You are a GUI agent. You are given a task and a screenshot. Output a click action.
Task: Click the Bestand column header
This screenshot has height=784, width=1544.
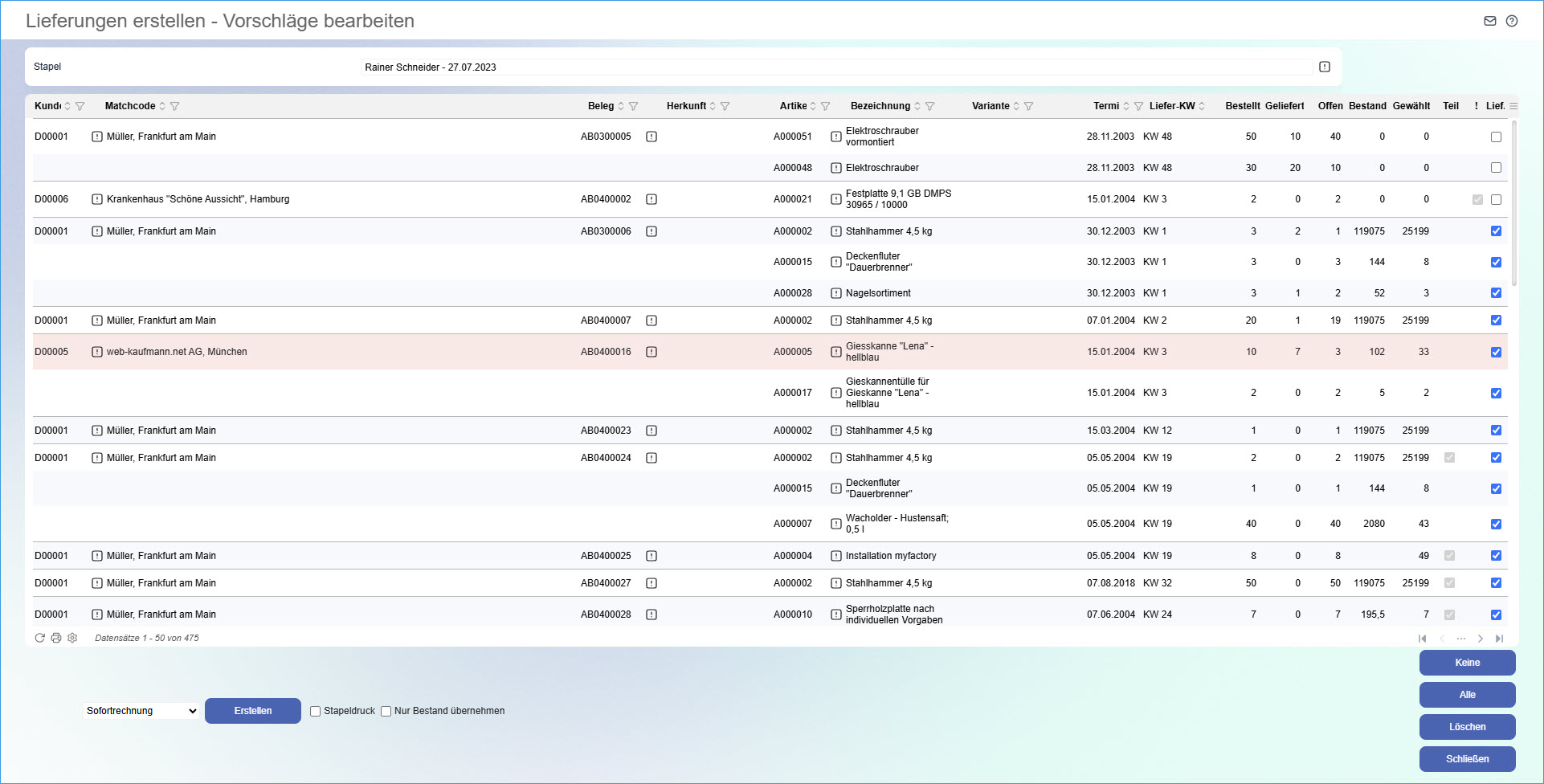pyautogui.click(x=1367, y=106)
